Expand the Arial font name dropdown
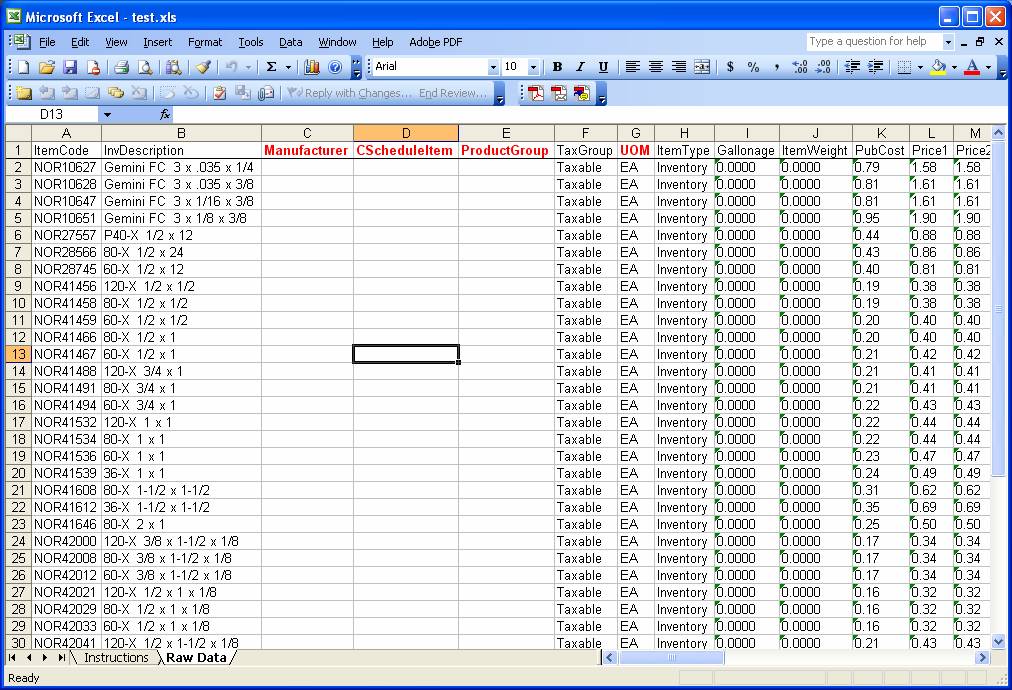This screenshot has height=690, width=1012. click(x=493, y=67)
